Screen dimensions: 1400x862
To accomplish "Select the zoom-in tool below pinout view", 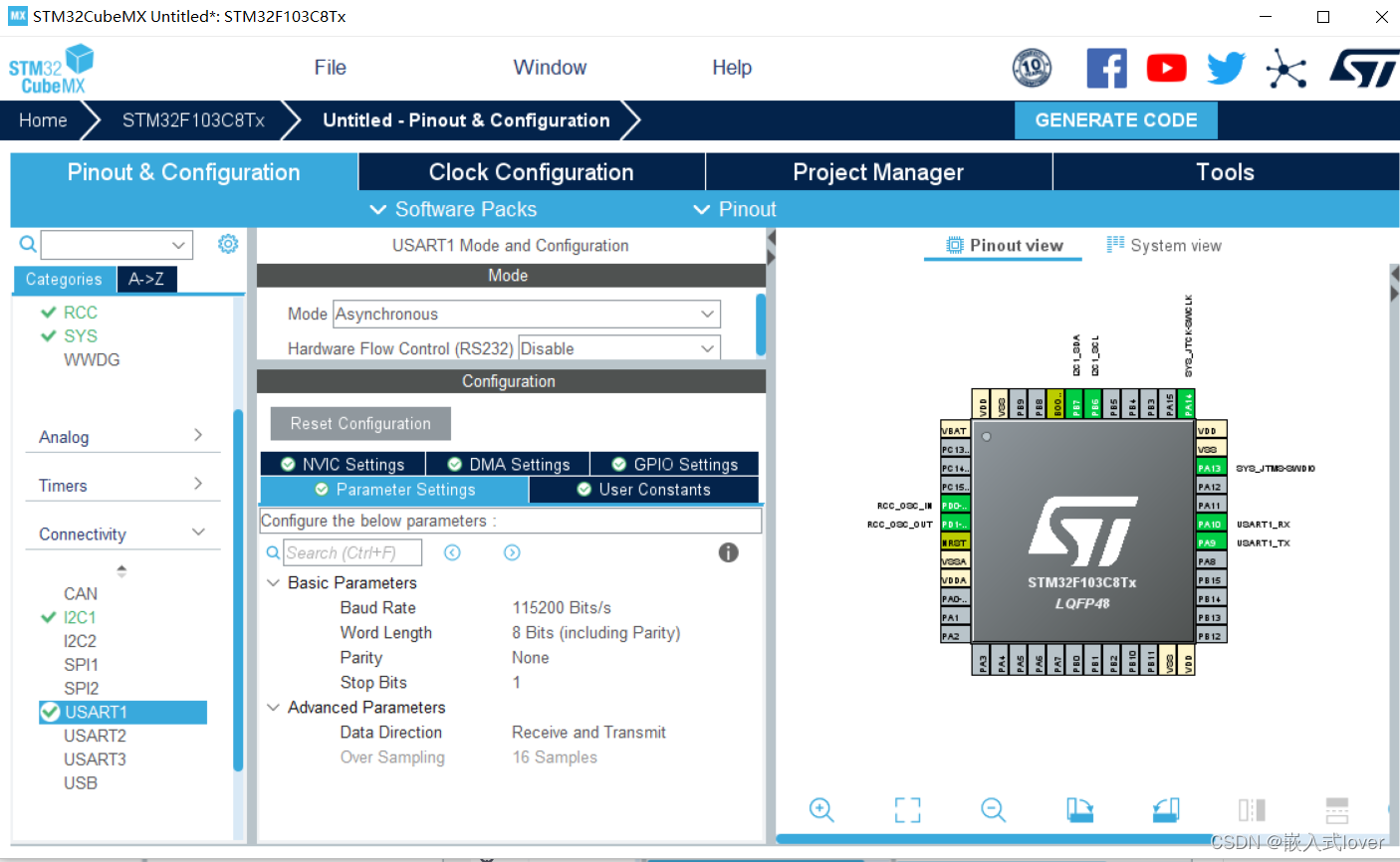I will (820, 809).
